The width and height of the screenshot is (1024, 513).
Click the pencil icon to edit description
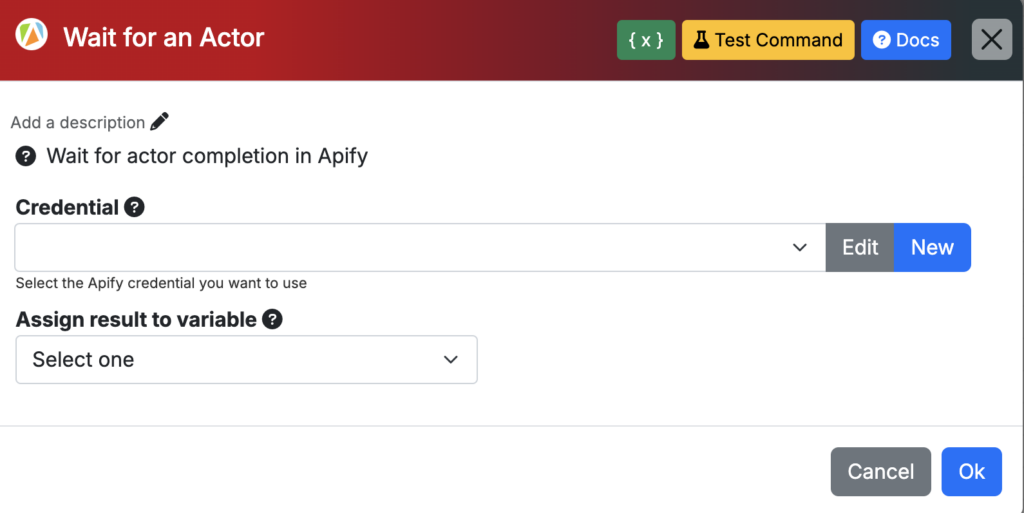159,121
